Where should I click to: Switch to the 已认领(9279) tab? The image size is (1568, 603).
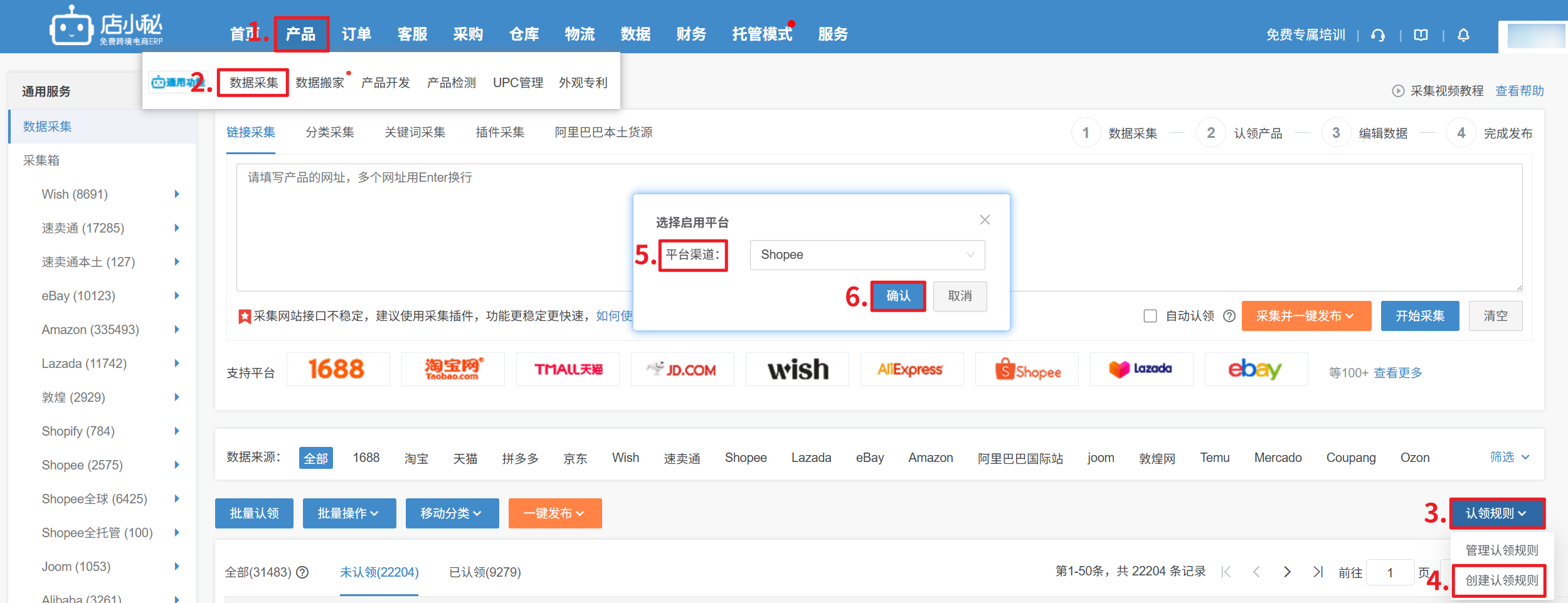click(485, 572)
